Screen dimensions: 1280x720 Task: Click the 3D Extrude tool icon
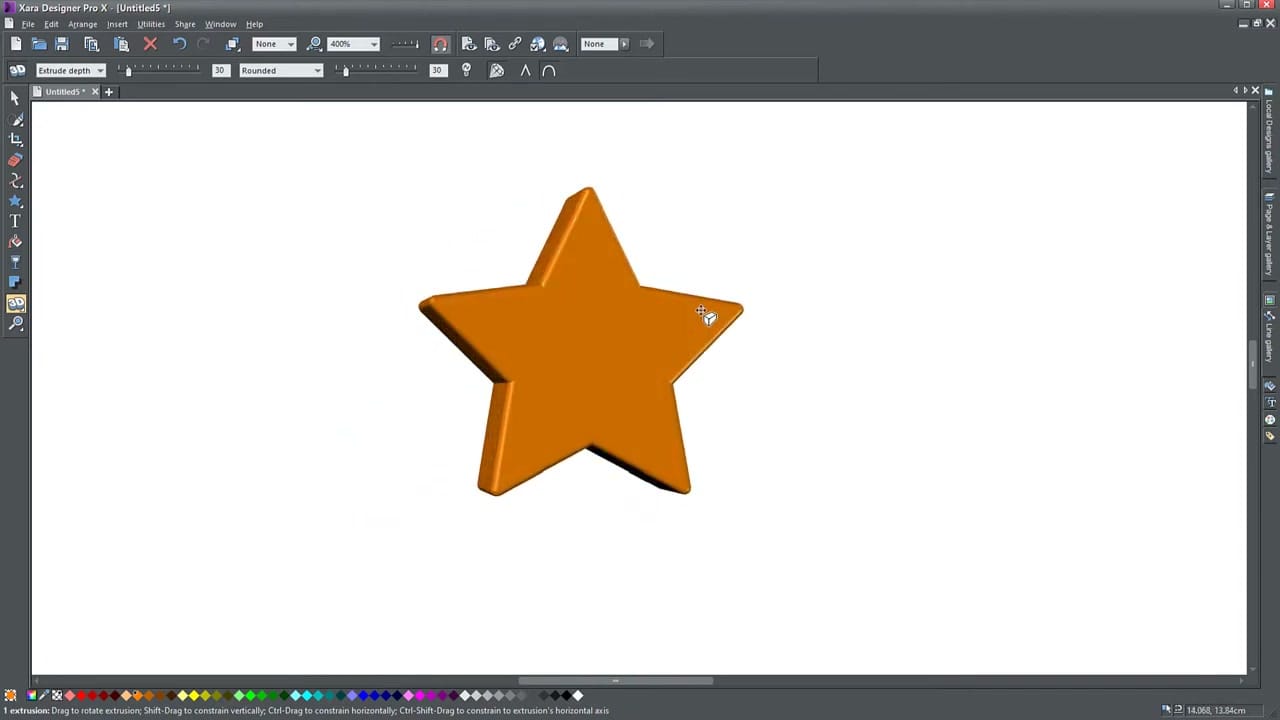coord(15,302)
